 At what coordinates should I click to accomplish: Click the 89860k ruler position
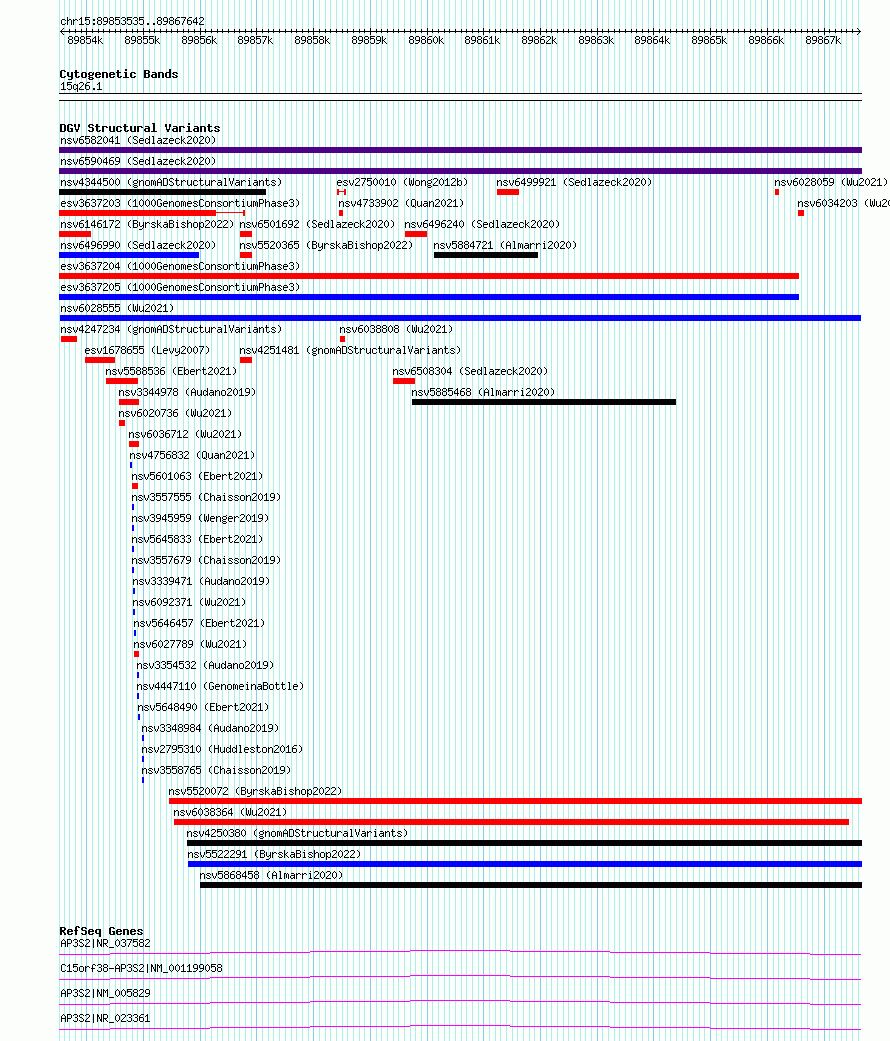pos(426,41)
